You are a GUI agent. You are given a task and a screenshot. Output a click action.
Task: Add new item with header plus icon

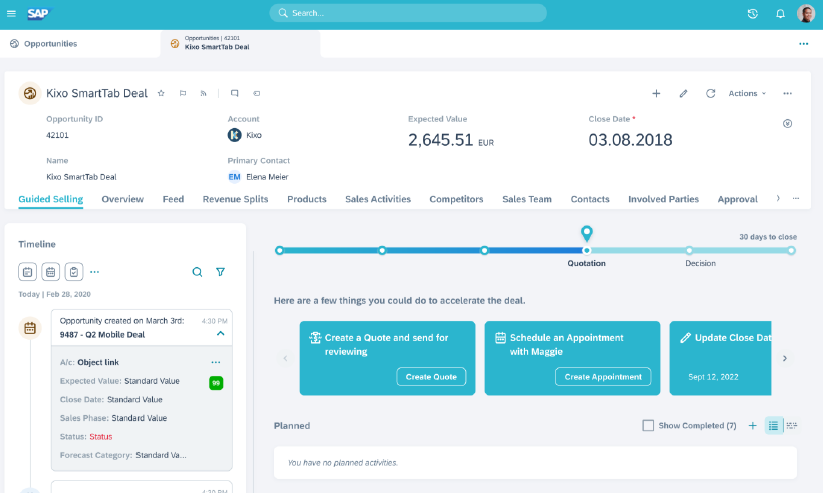656,93
